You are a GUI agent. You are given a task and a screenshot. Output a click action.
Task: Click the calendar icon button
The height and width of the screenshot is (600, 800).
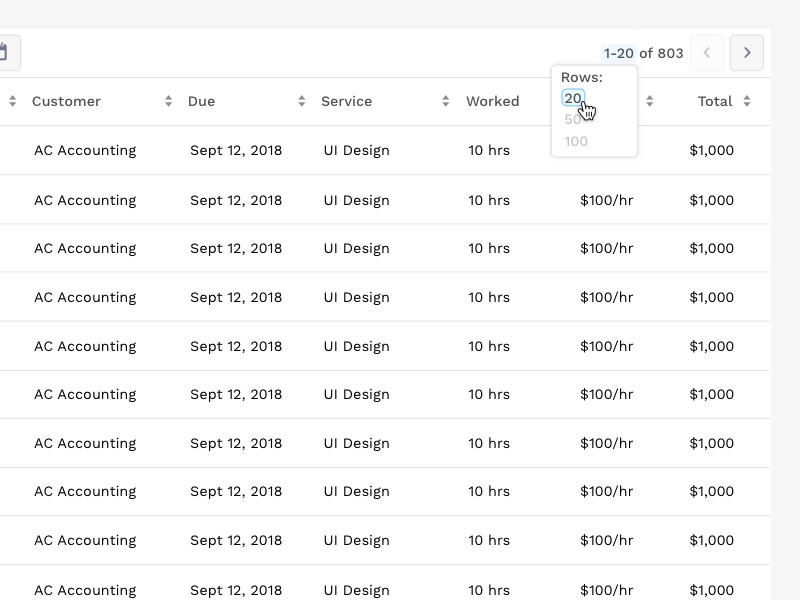(x=5, y=53)
